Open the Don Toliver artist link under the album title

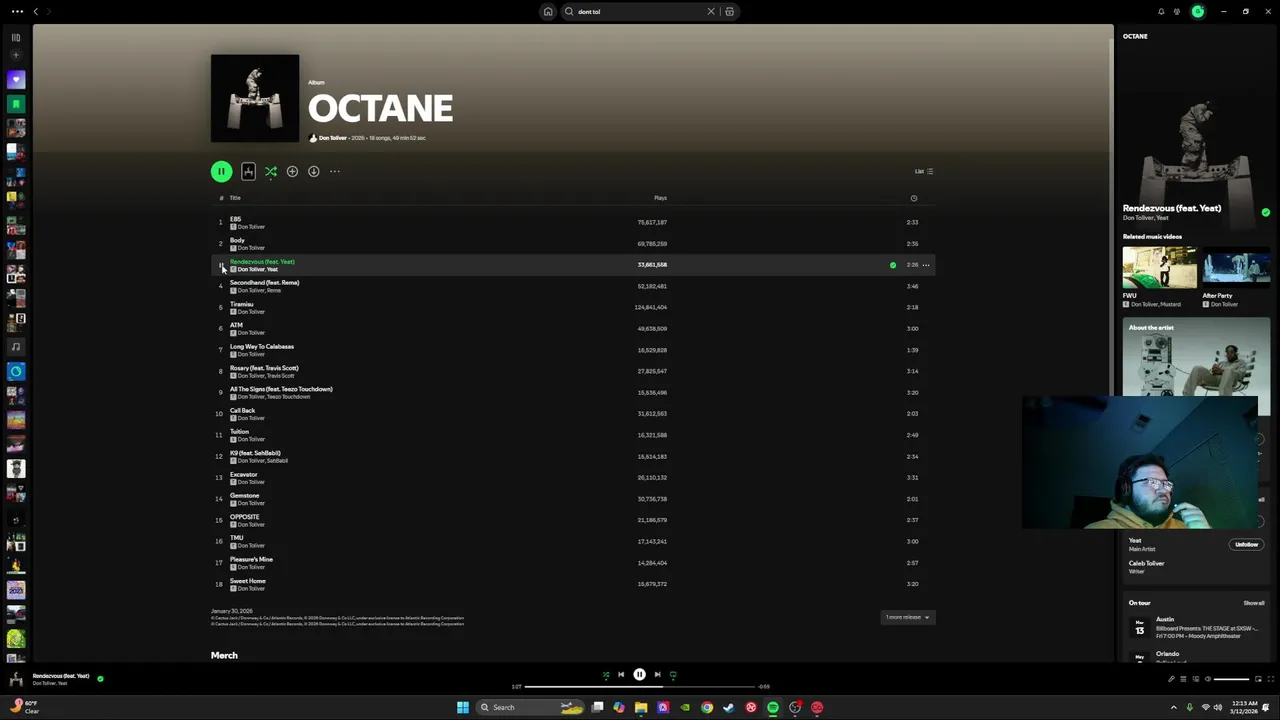pyautogui.click(x=332, y=138)
